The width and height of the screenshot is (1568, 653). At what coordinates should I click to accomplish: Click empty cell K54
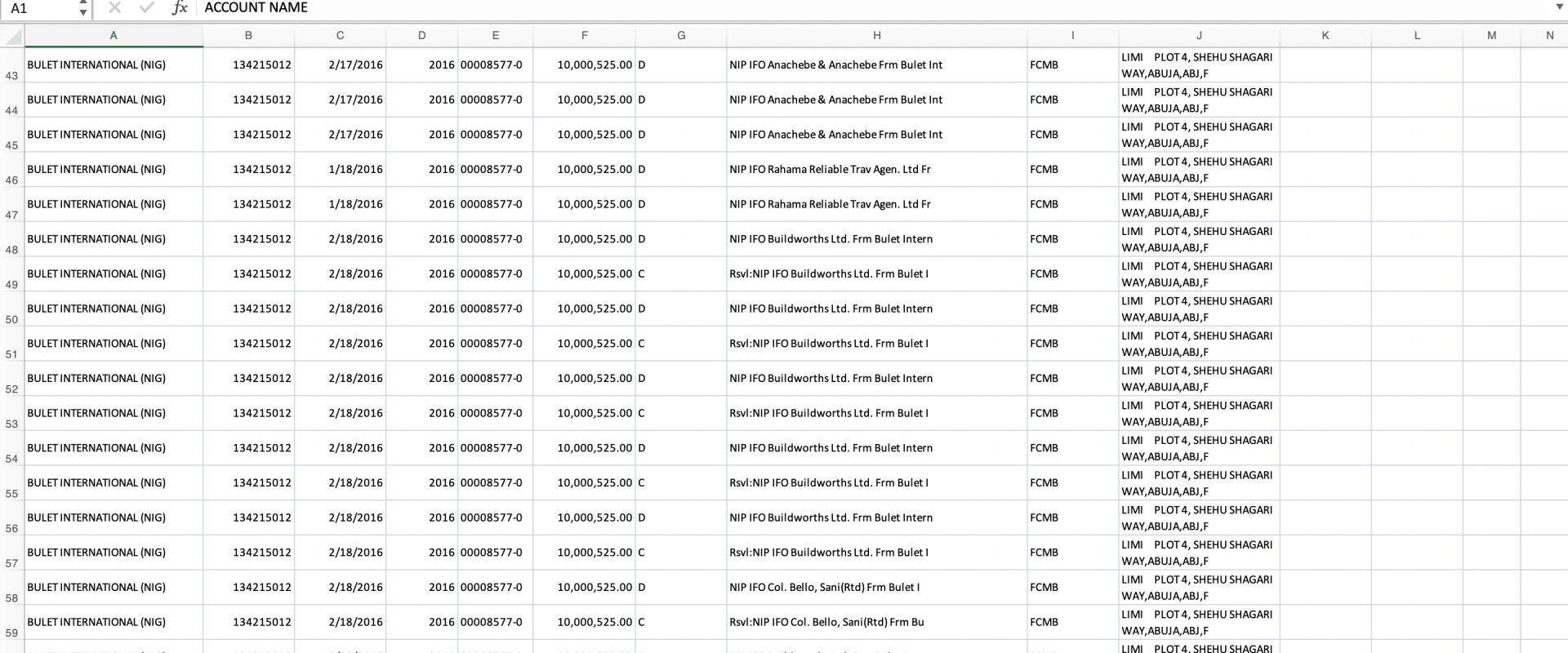tap(1325, 448)
